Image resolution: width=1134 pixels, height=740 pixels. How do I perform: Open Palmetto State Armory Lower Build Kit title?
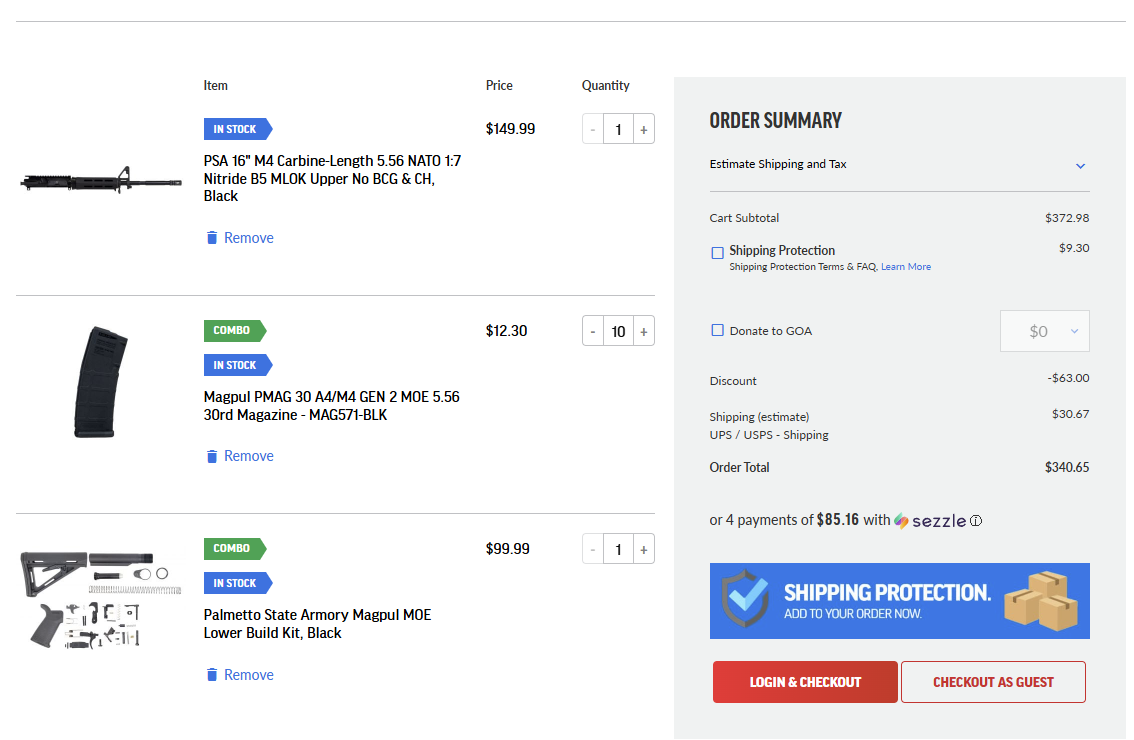(x=317, y=624)
